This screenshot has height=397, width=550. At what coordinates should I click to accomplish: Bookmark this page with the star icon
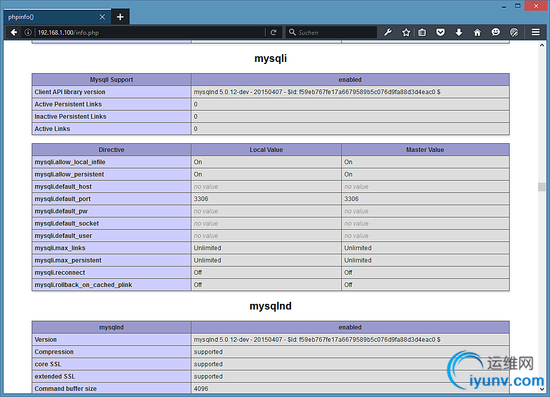tap(406, 33)
